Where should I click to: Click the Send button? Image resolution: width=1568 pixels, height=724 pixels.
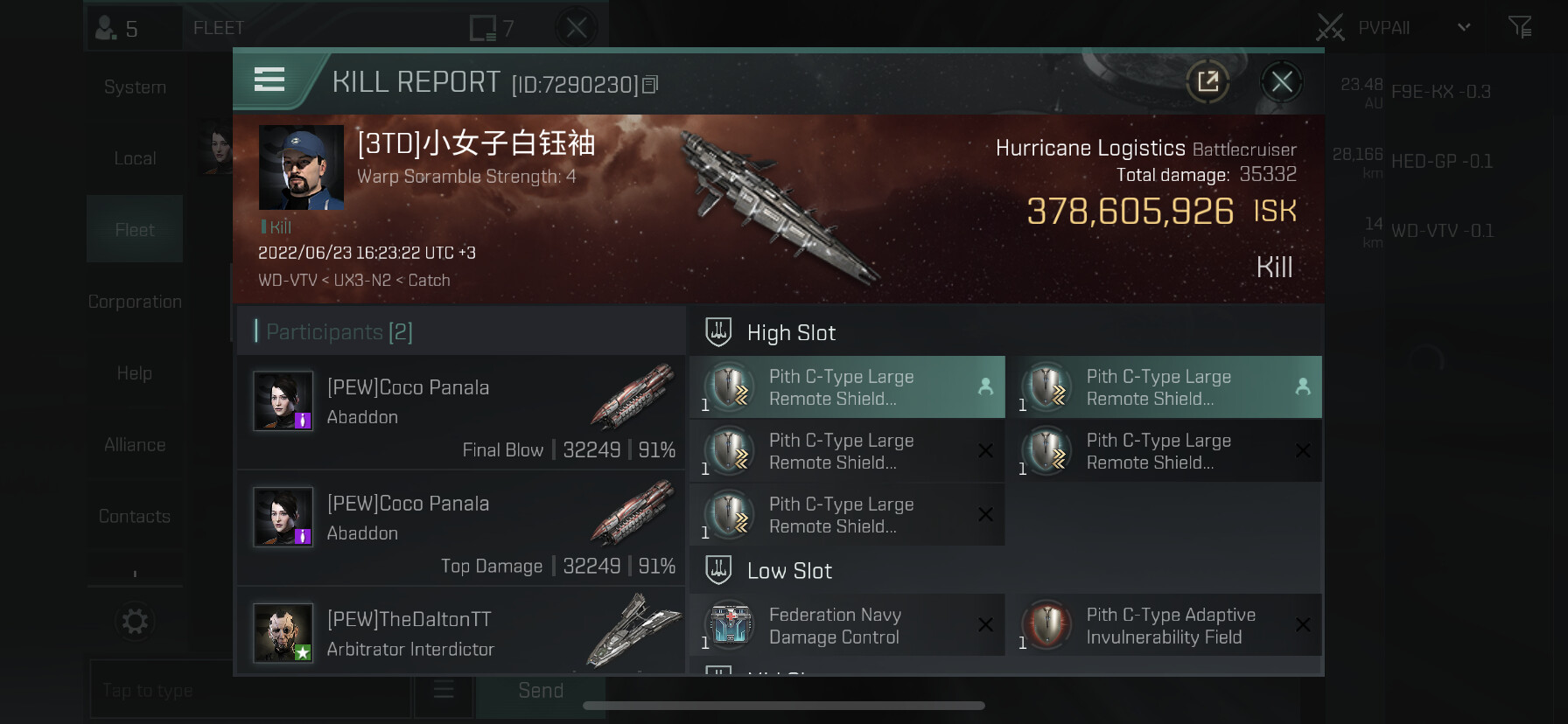pos(541,691)
